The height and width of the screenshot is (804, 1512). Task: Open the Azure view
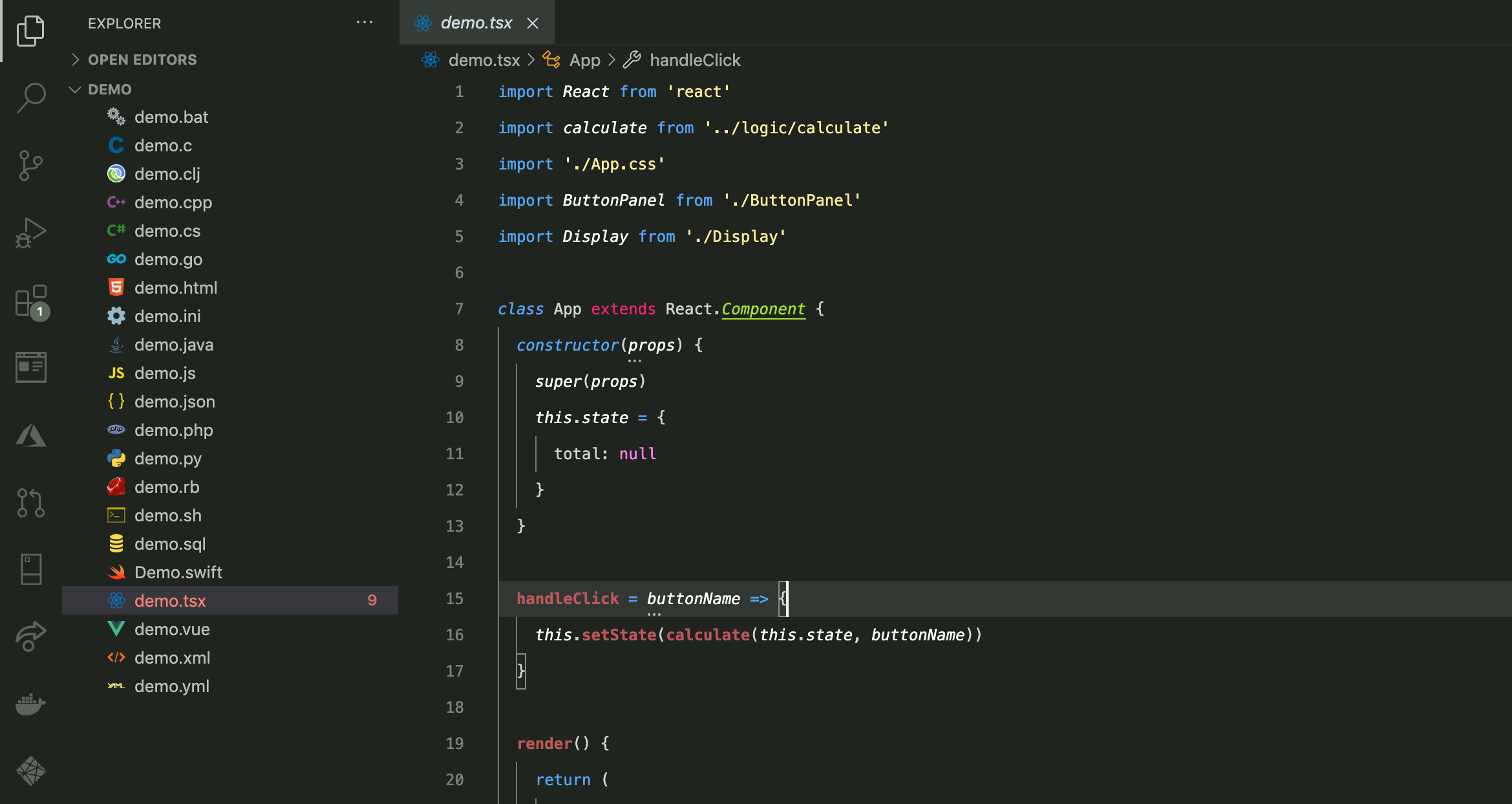coord(30,435)
